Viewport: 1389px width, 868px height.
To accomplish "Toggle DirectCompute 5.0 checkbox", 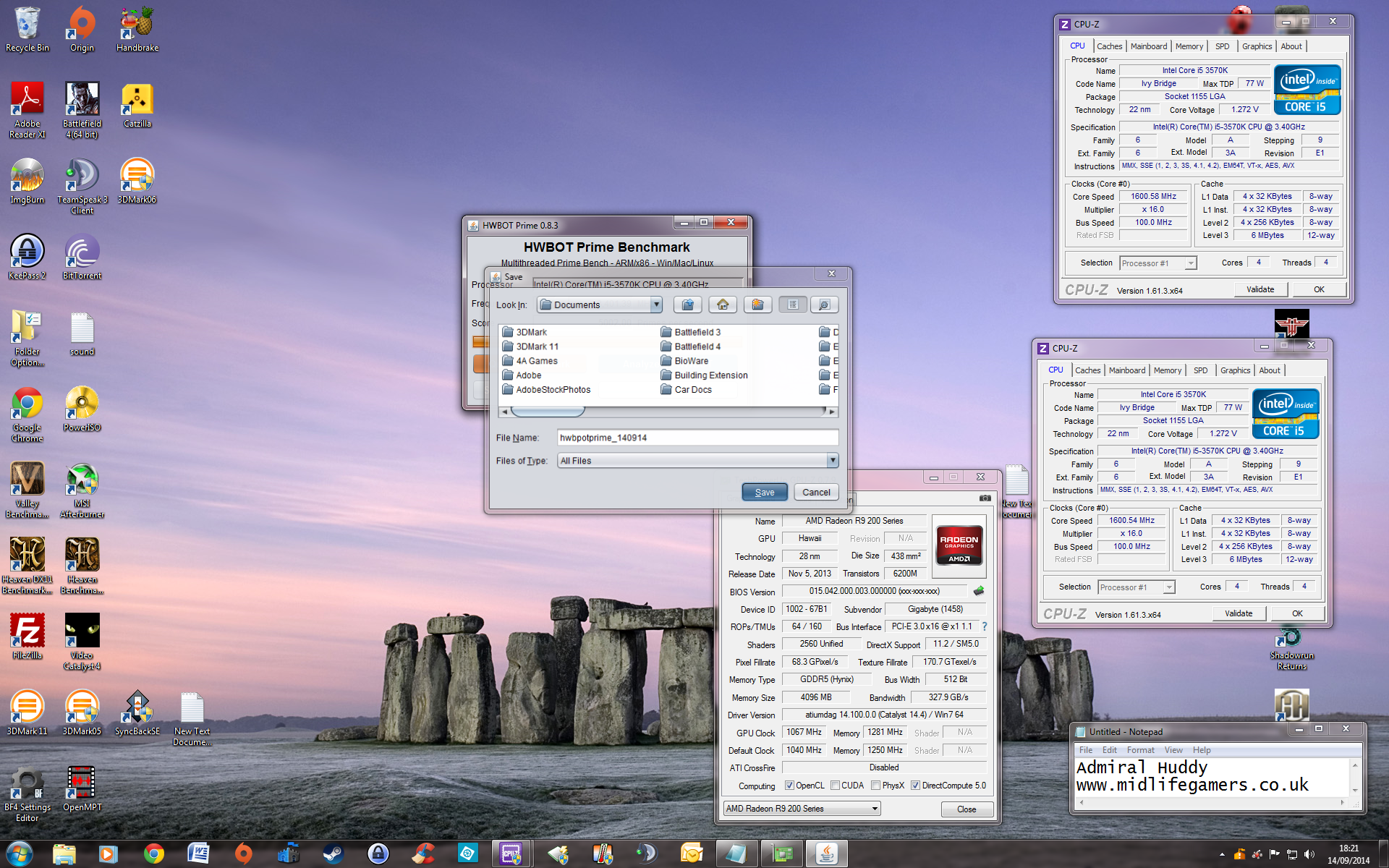I will click(915, 786).
